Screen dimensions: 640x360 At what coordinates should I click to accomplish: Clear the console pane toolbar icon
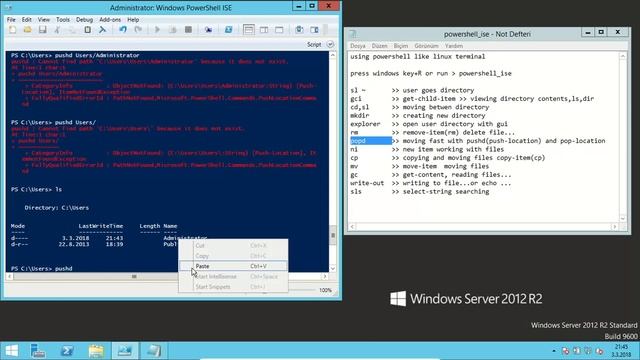tap(102, 30)
